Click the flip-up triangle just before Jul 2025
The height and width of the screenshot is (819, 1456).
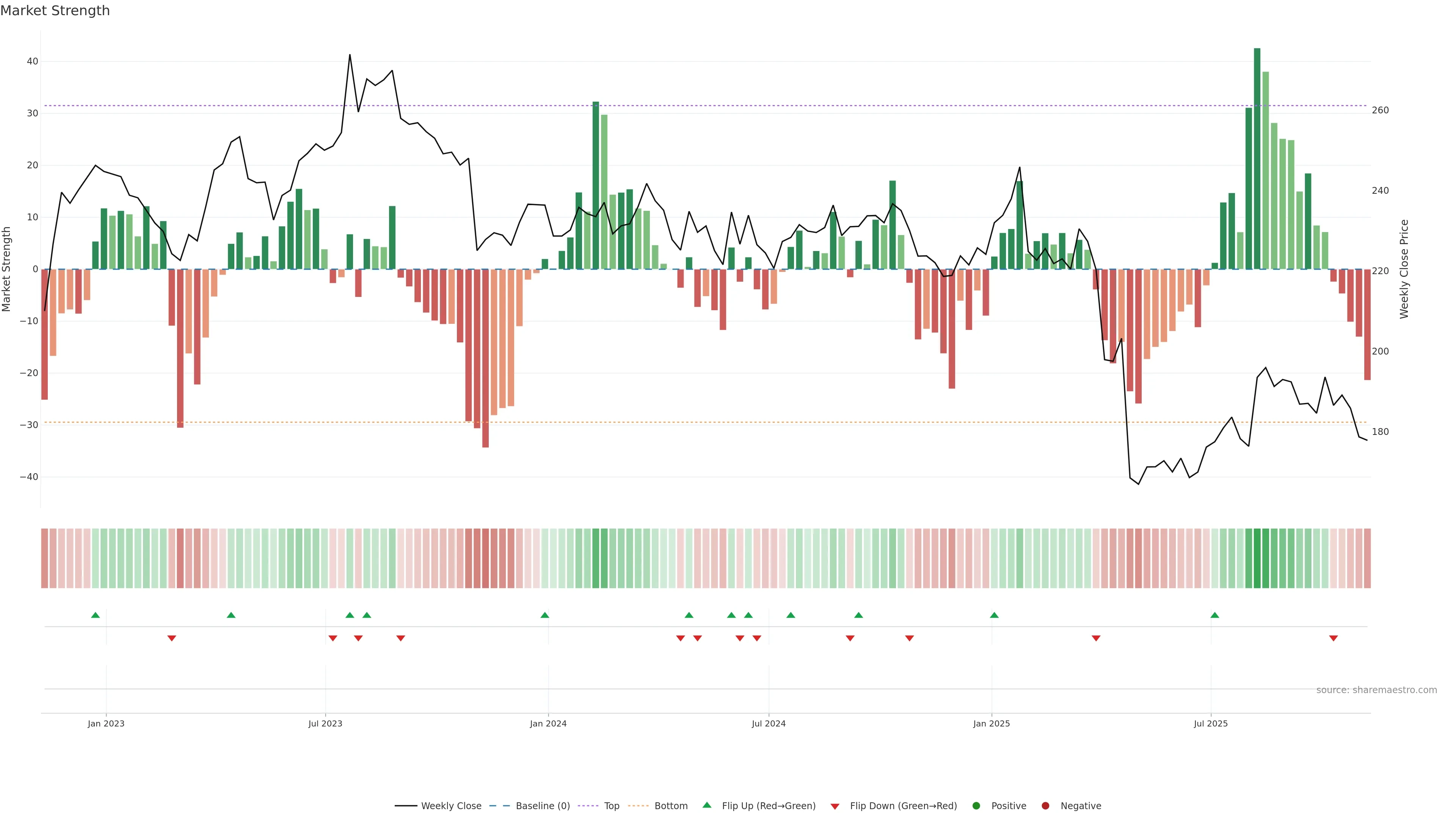[x=1214, y=615]
